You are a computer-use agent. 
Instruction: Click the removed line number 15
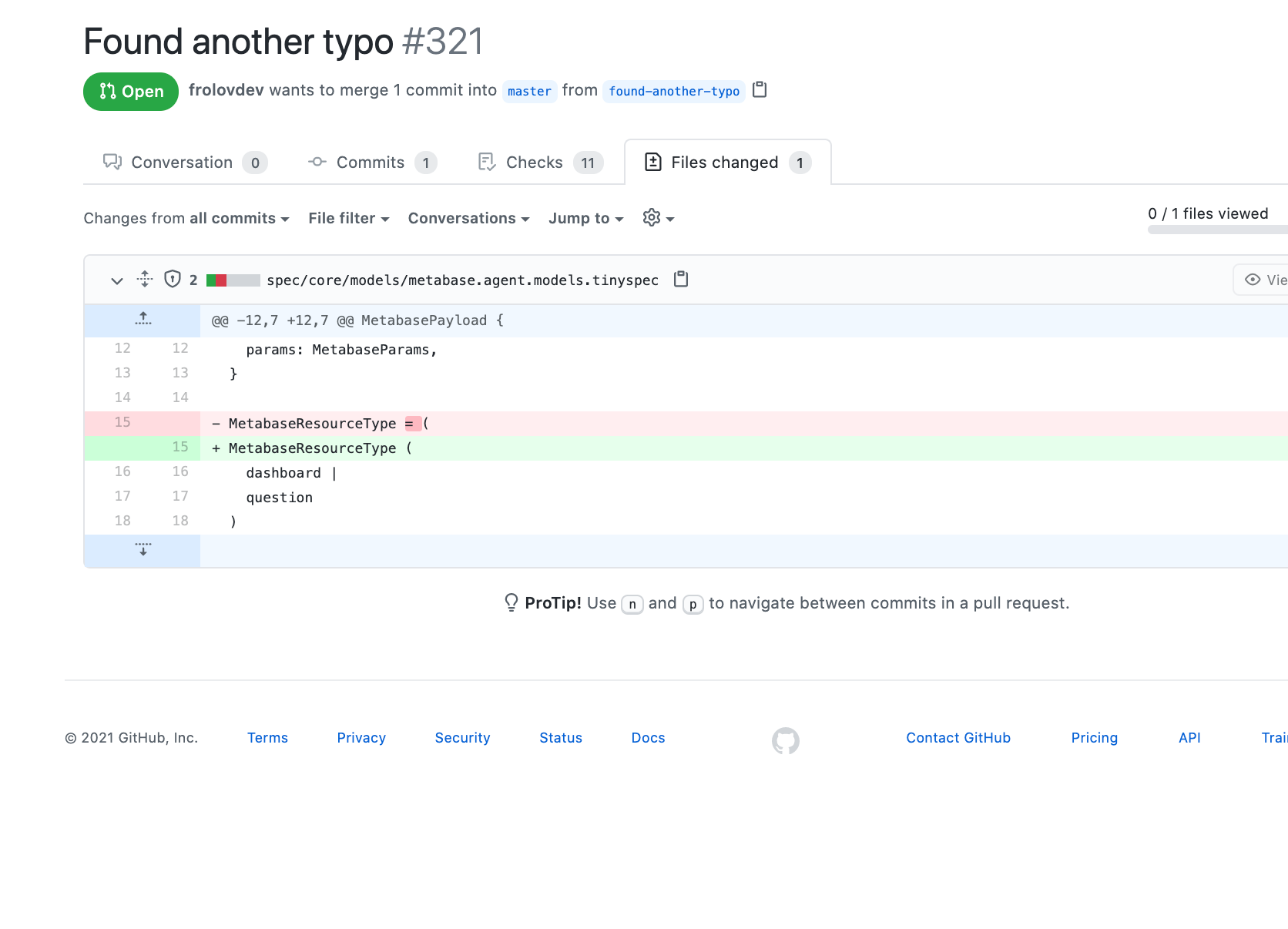coord(122,422)
